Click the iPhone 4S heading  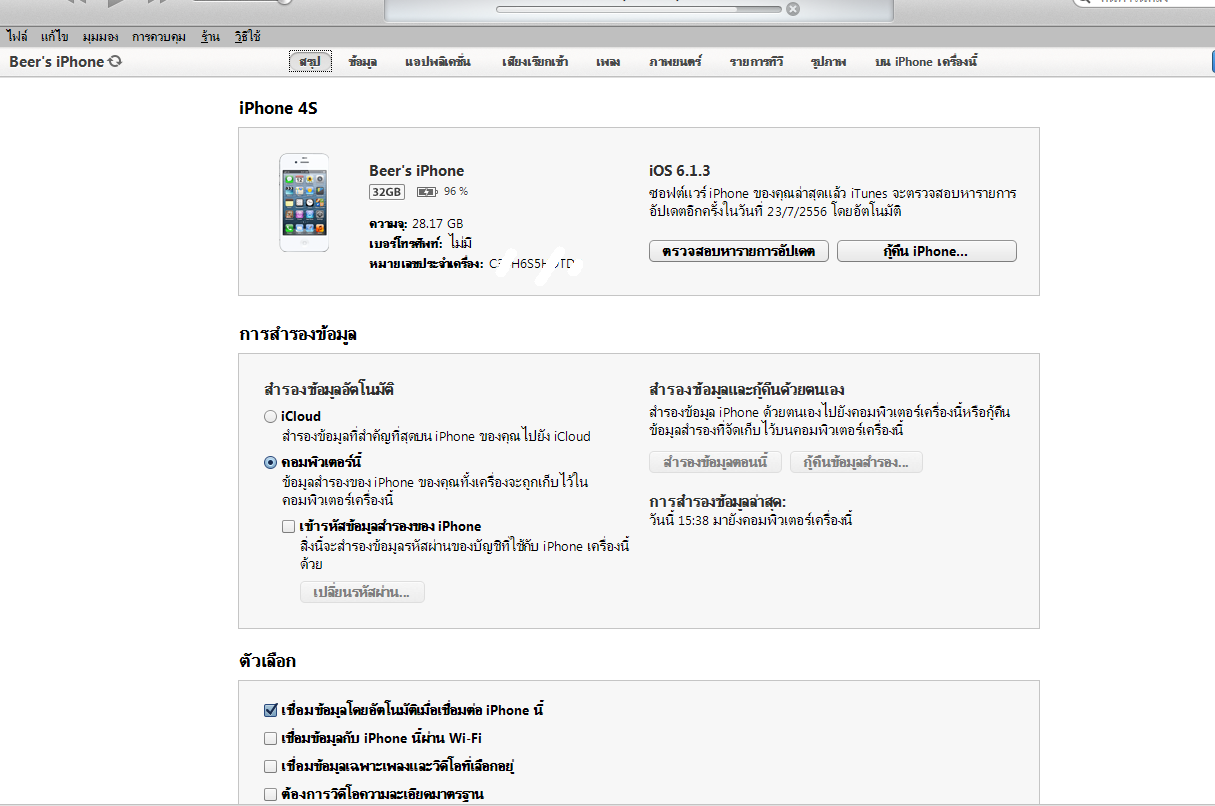point(278,108)
